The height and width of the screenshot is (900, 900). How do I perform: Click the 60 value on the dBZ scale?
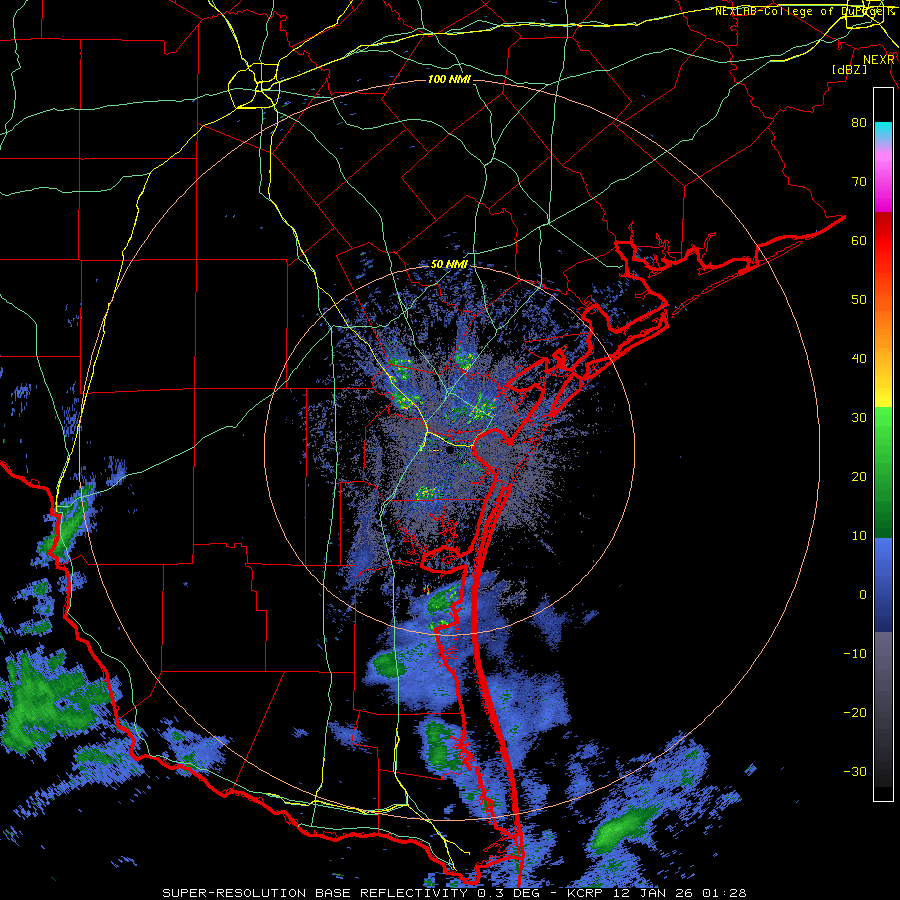coord(859,240)
